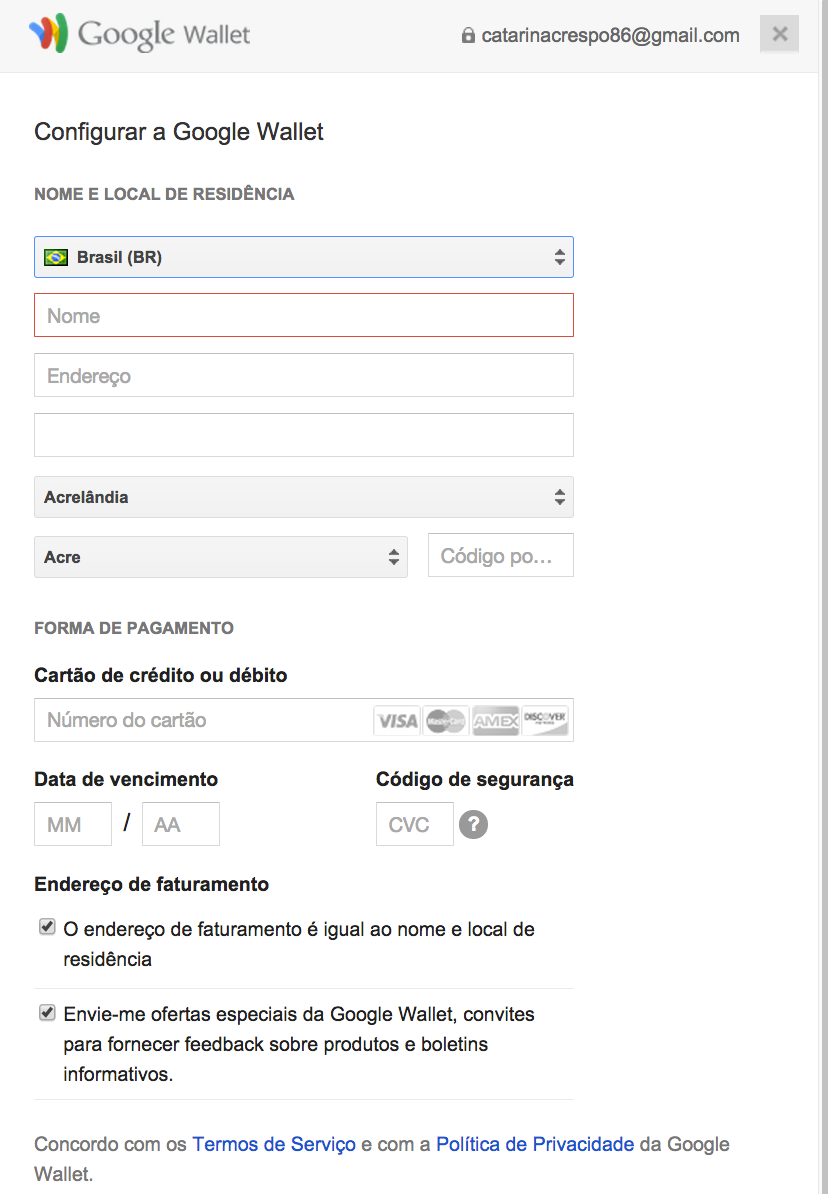Screen dimensions: 828x1194
Task: Open the Acre state dropdown
Action: click(221, 557)
